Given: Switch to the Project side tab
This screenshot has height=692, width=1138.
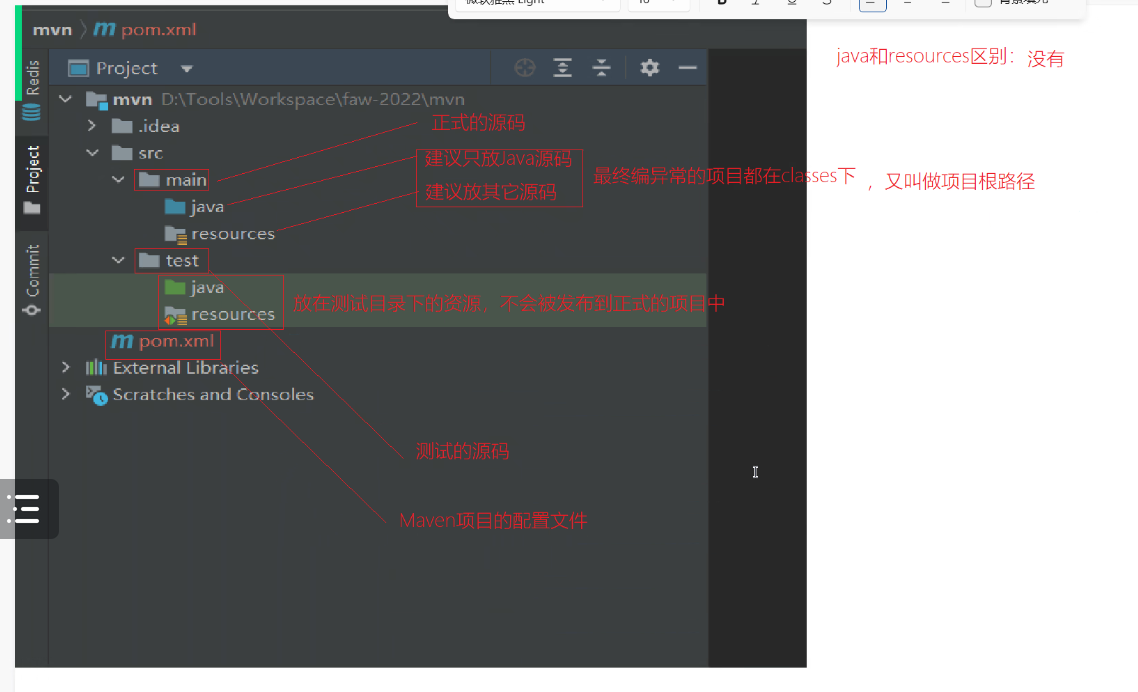Looking at the screenshot, I should (32, 180).
